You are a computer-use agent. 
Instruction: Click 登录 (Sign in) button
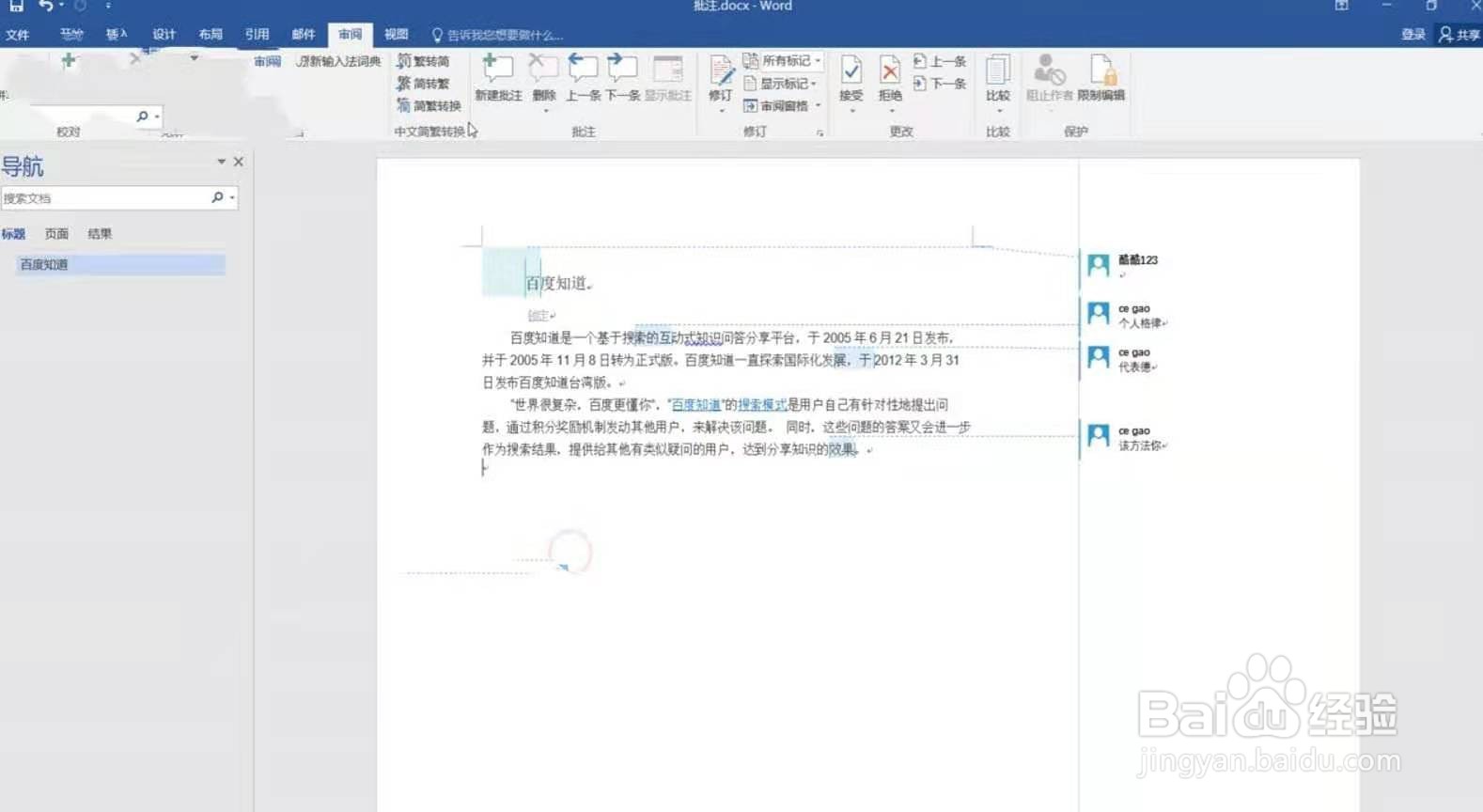pyautogui.click(x=1413, y=35)
